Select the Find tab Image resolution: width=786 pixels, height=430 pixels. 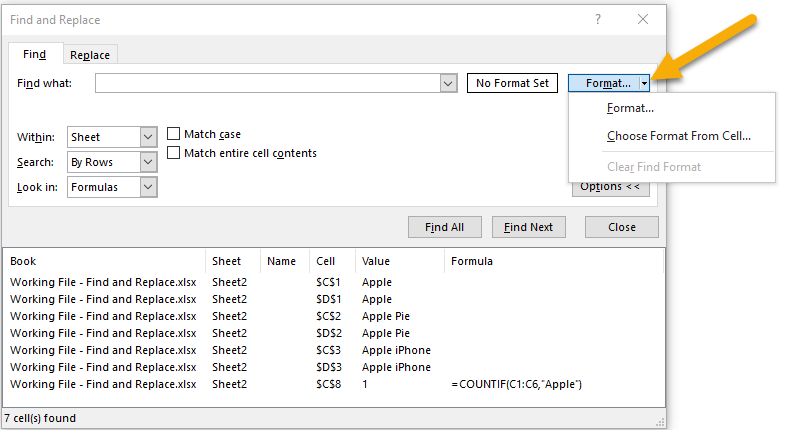click(35, 55)
